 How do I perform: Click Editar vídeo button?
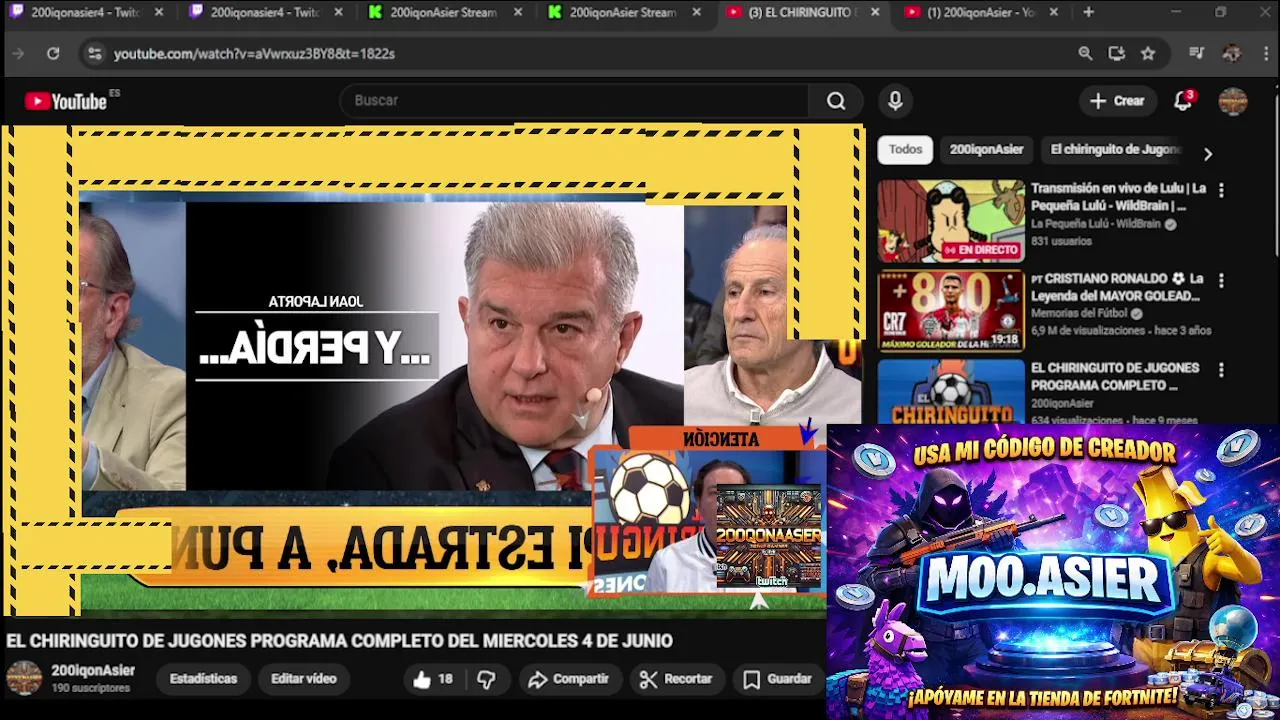click(x=303, y=679)
